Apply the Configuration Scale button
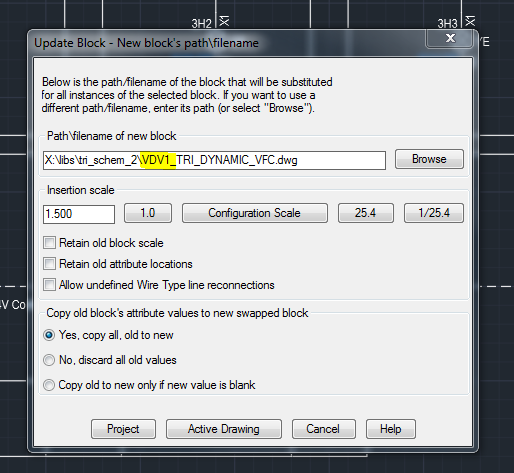Viewport: 514px width, 473px height. tap(255, 213)
